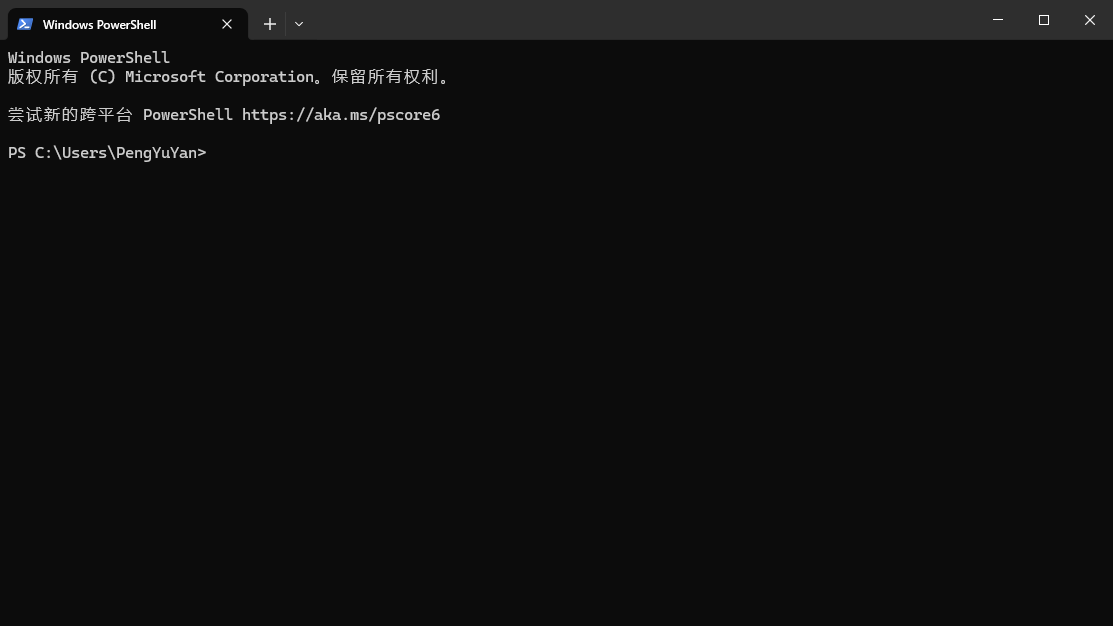The height and width of the screenshot is (626, 1113).
Task: Click the PS C:\Users\PengYuYan> prompt text
Action: [106, 153]
